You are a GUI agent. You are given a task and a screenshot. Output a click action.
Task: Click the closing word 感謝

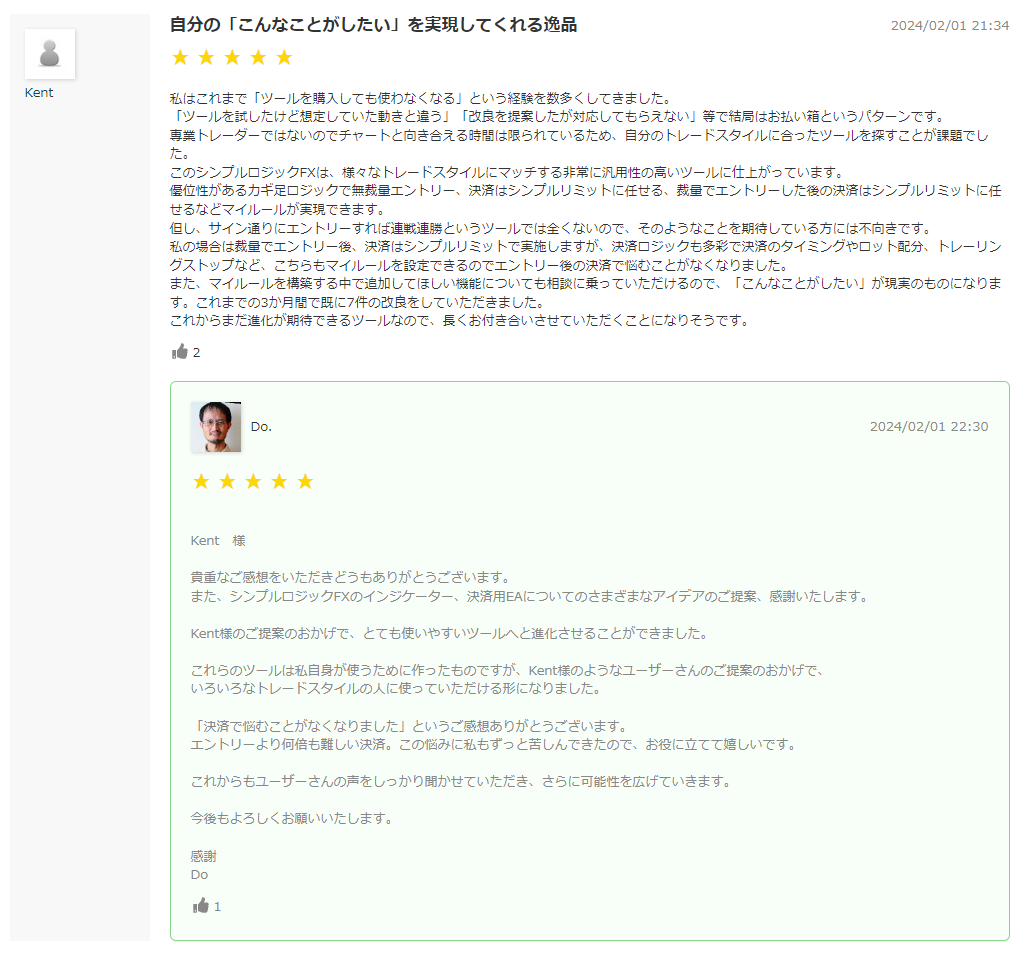[x=203, y=856]
